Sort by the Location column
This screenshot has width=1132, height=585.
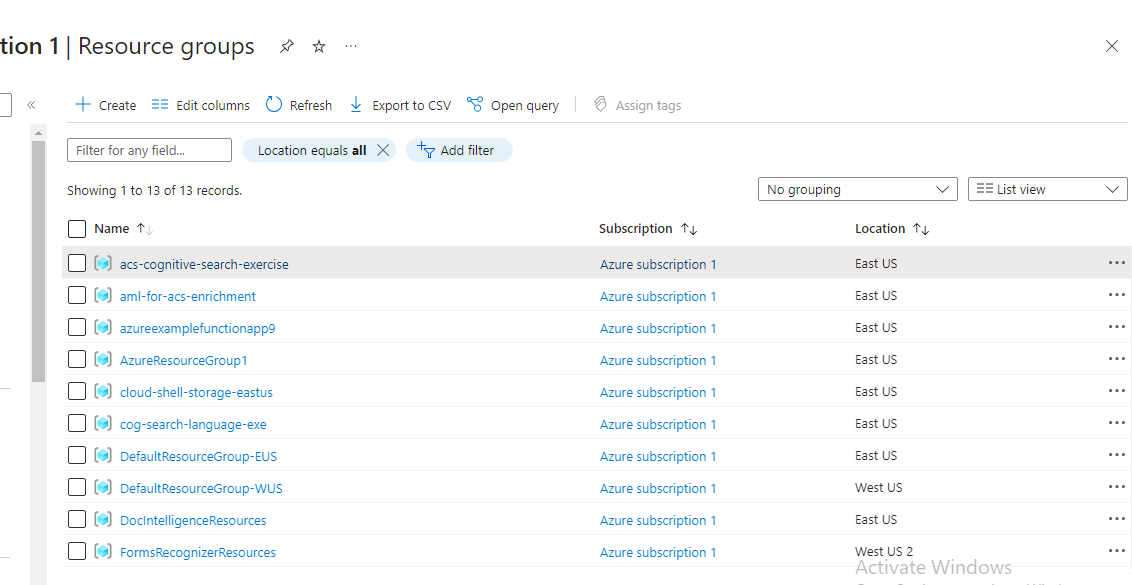[x=892, y=228]
